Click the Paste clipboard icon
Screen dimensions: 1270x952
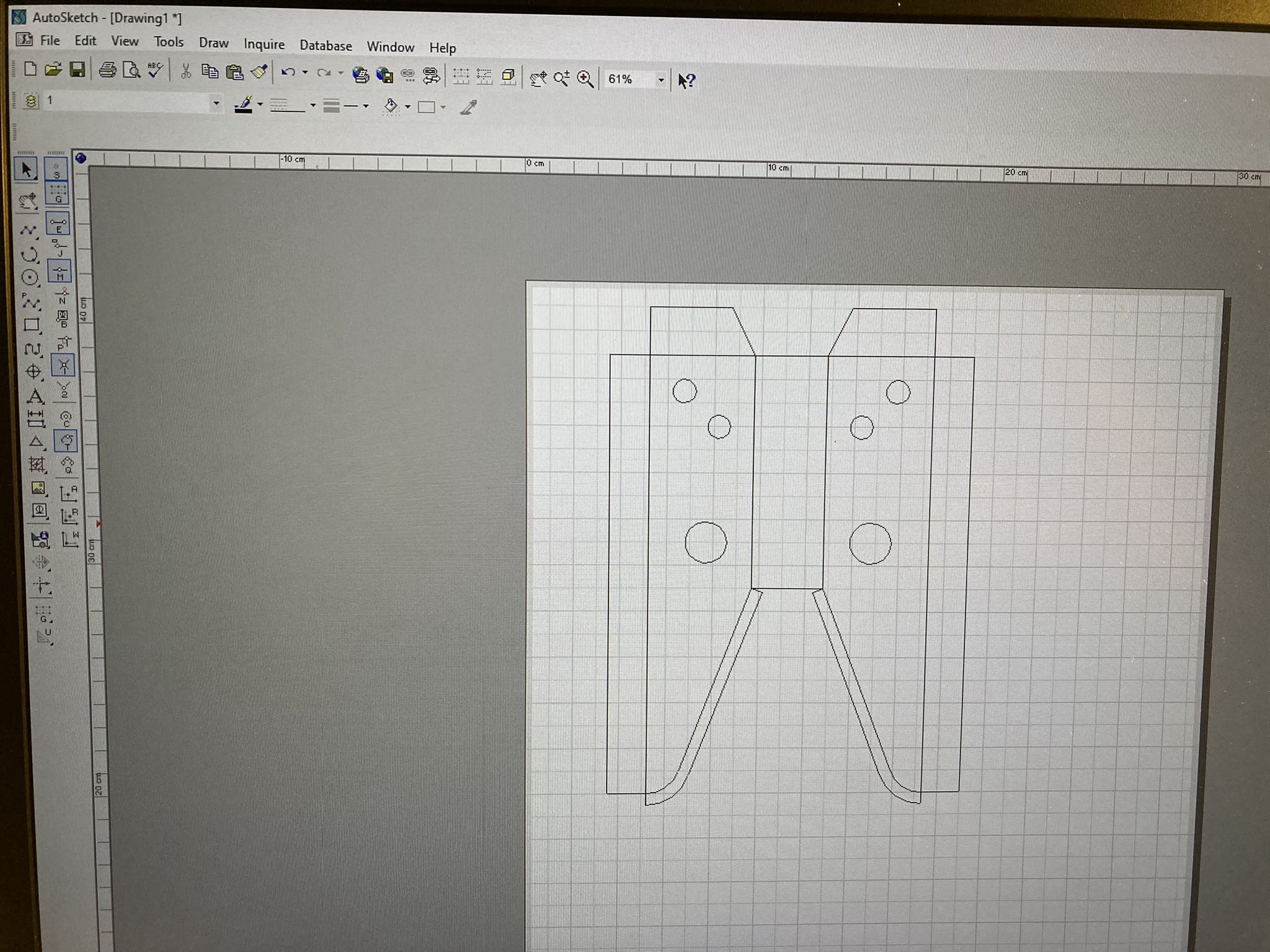(234, 72)
